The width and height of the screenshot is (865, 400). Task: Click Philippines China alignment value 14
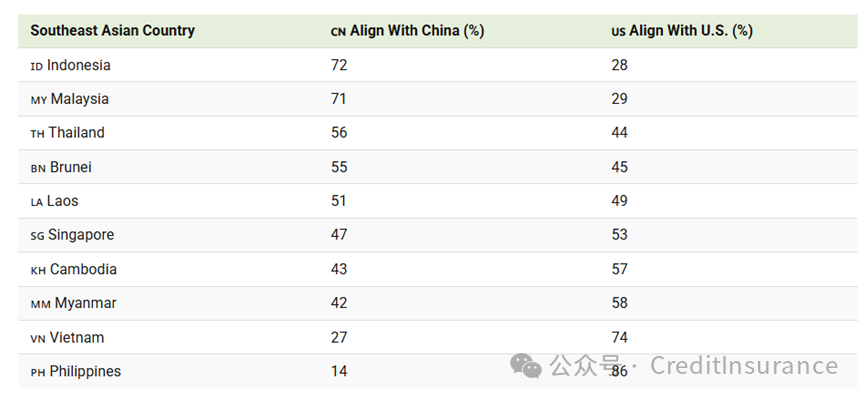point(339,371)
